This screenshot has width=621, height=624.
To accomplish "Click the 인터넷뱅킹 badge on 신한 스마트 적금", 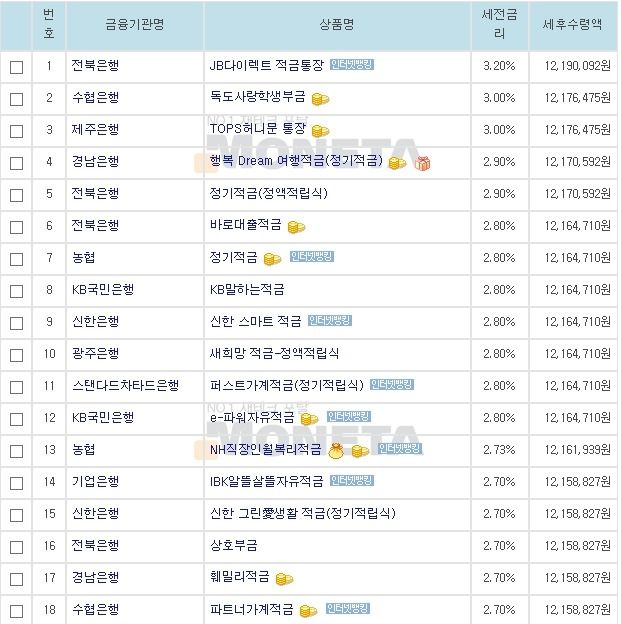I will point(330,321).
